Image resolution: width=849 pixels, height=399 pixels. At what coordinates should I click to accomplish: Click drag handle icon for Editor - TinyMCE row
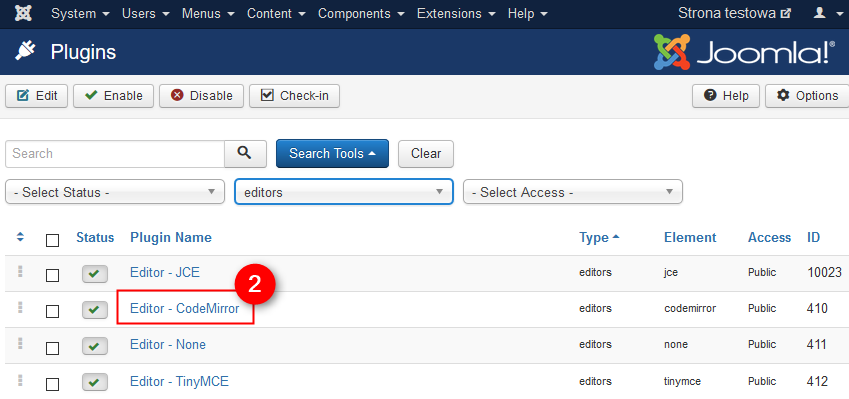pyautogui.click(x=21, y=380)
